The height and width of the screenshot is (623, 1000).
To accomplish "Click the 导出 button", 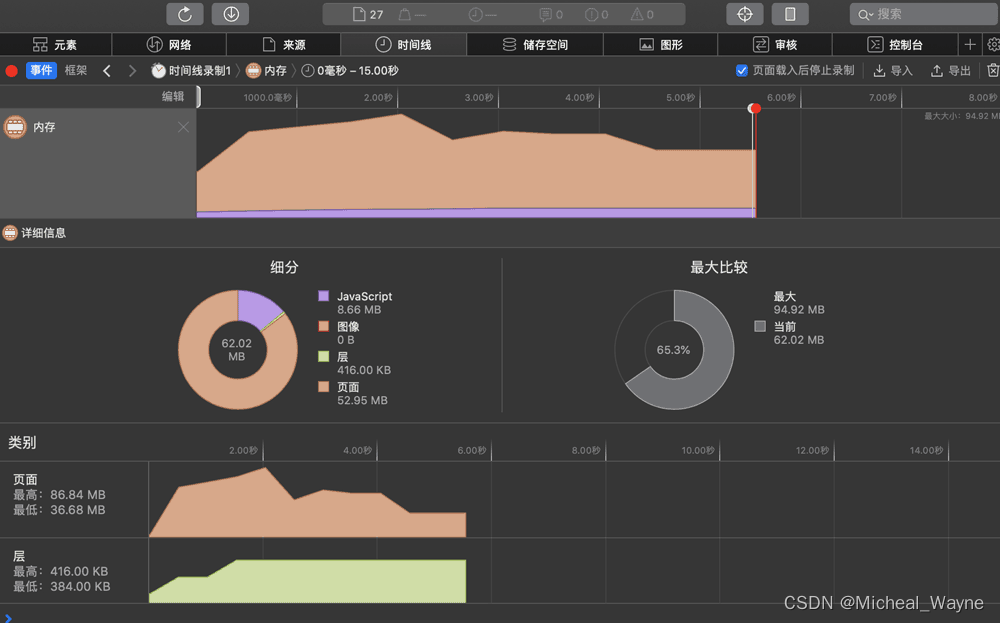I will (951, 71).
